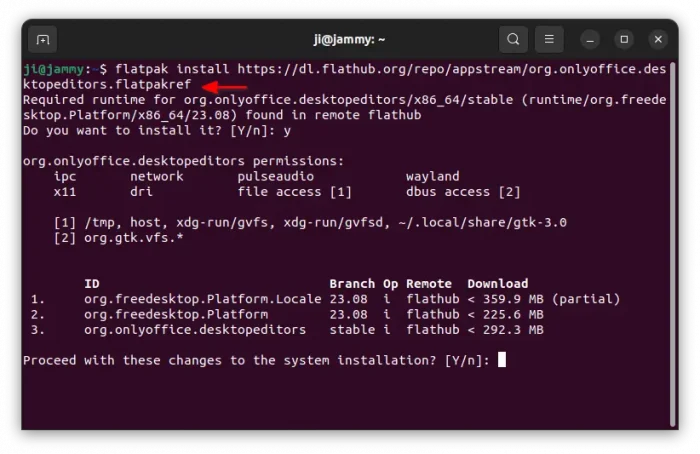Click the search icon in header bar
The width and height of the screenshot is (700, 454).
pos(513,40)
